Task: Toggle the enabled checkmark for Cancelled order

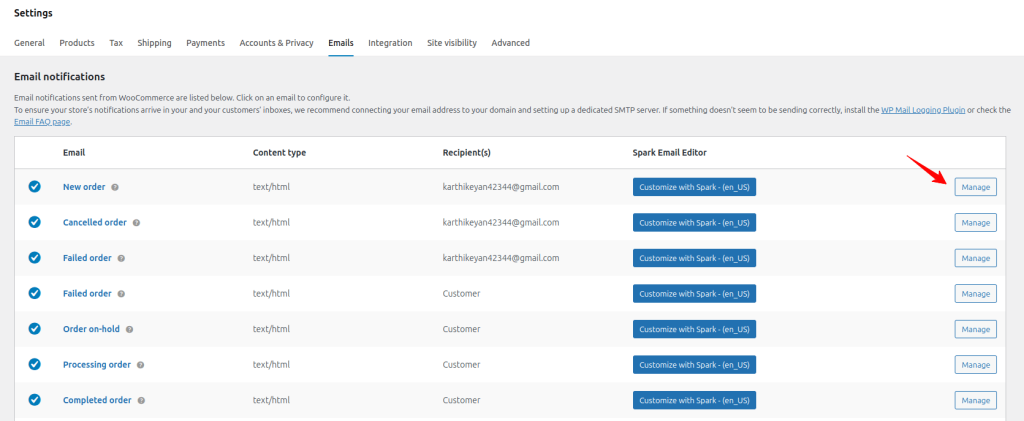Action: tap(35, 222)
